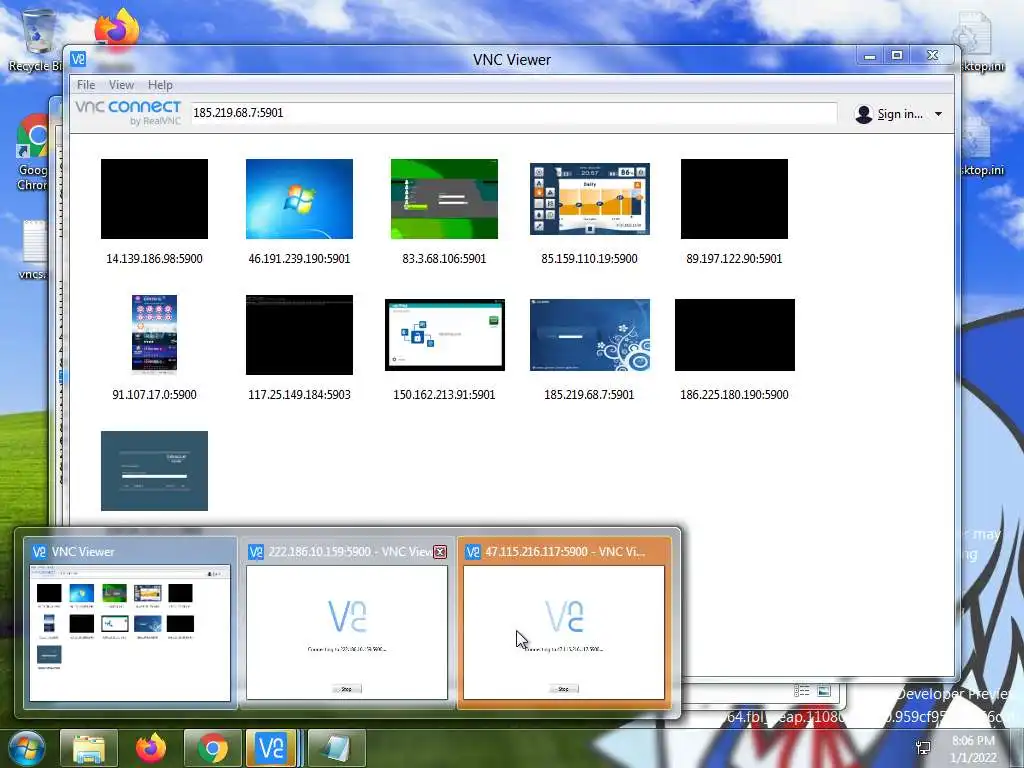Viewport: 1024px width, 768px height.
Task: Click the Sign in button
Action: pos(899,114)
